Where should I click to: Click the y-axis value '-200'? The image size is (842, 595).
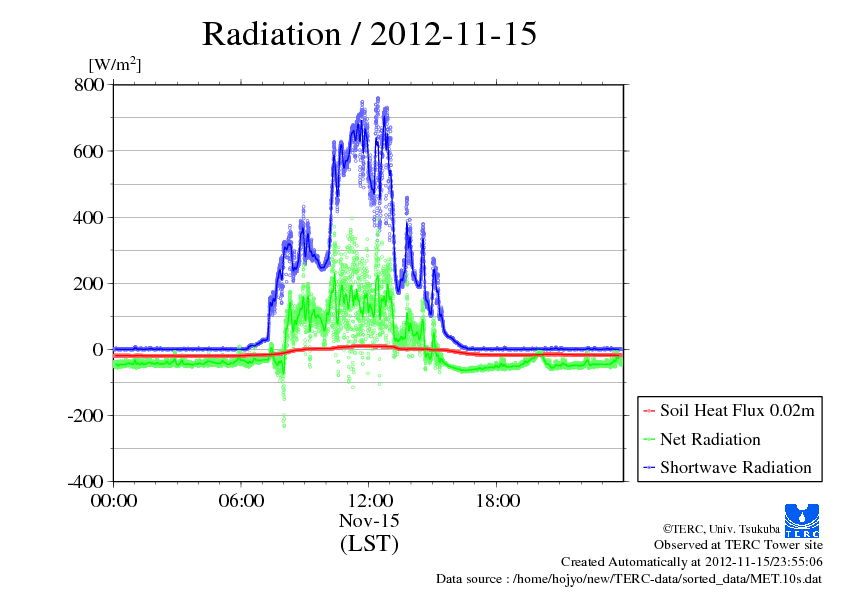pyautogui.click(x=85, y=416)
